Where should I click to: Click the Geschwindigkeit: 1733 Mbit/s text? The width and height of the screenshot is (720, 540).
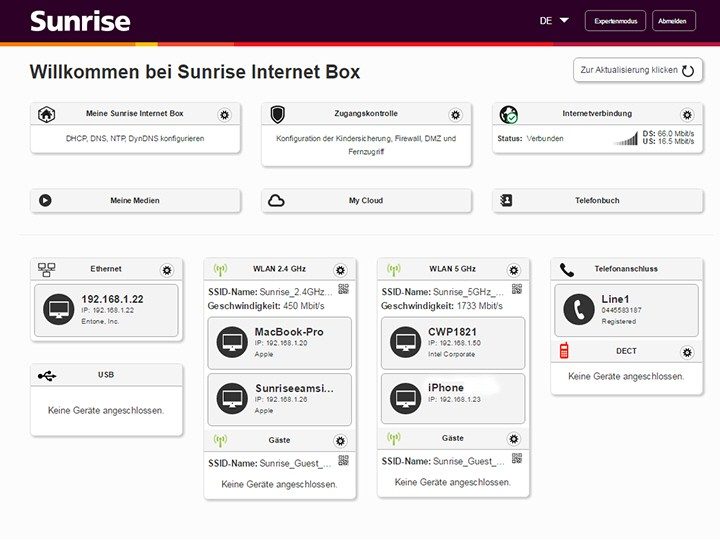click(x=442, y=306)
